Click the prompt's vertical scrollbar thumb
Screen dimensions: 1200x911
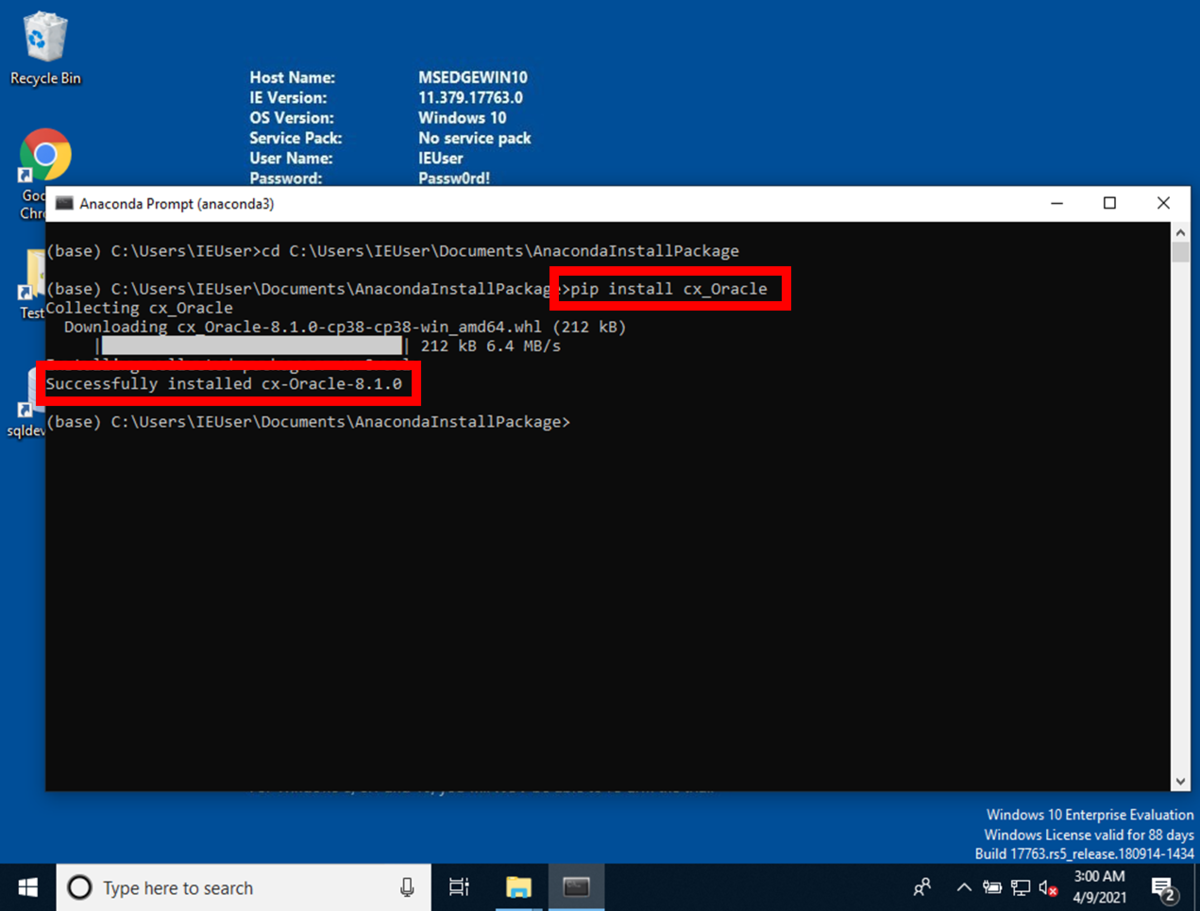coord(1180,251)
